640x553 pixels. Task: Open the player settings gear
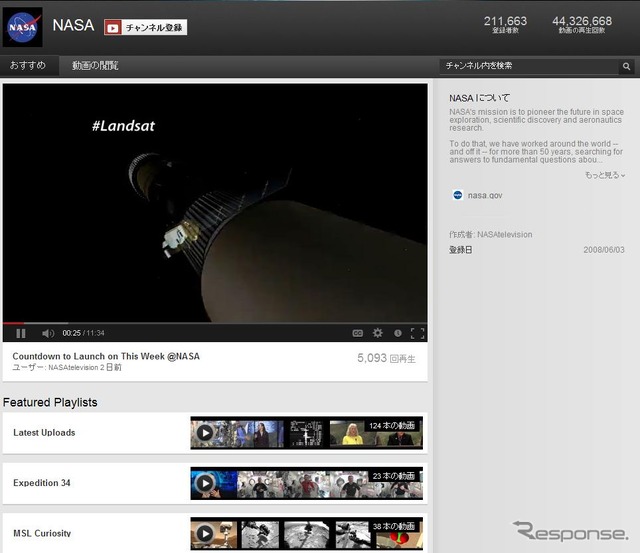coord(378,333)
